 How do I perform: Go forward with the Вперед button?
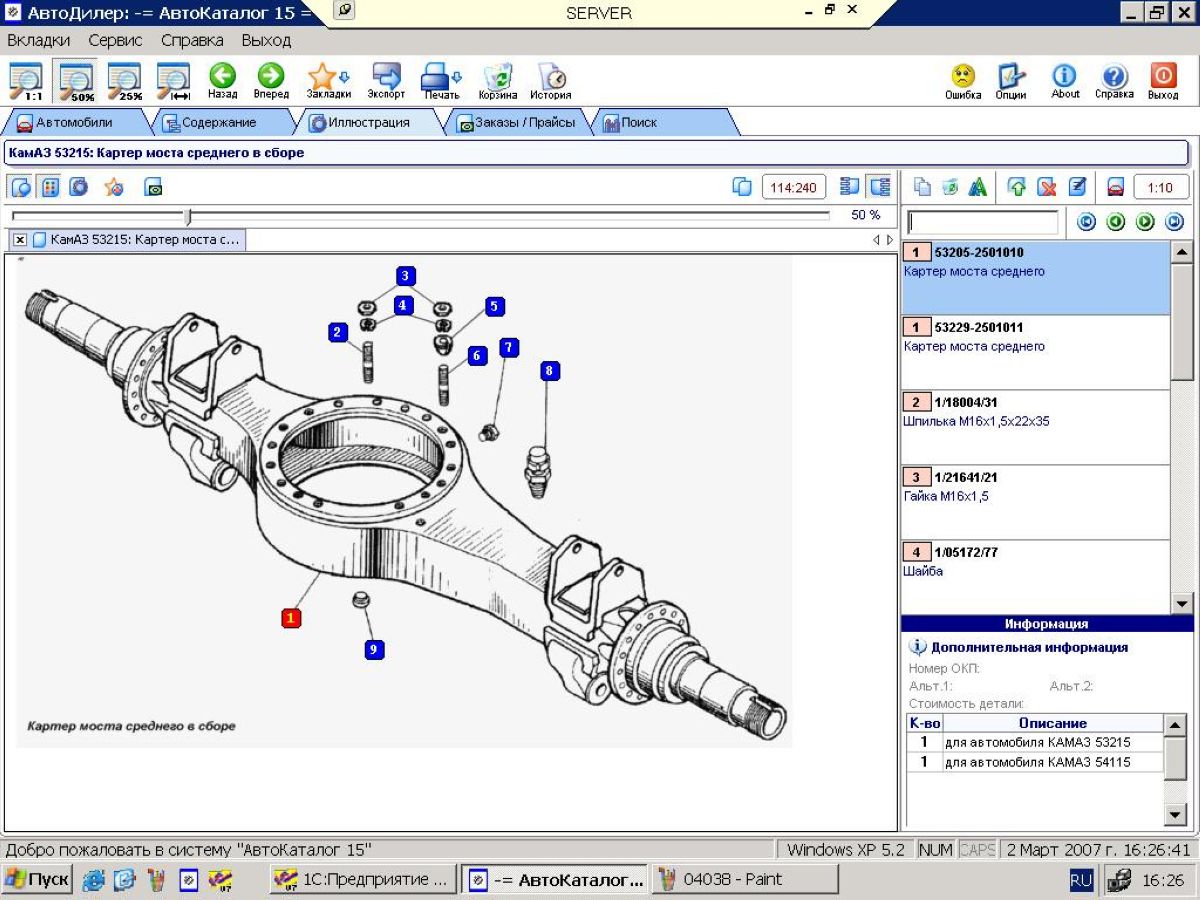coord(271,82)
